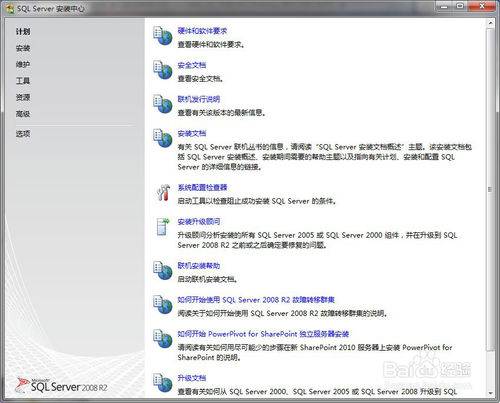Open the 硬件和软件要求 link

tap(202, 31)
